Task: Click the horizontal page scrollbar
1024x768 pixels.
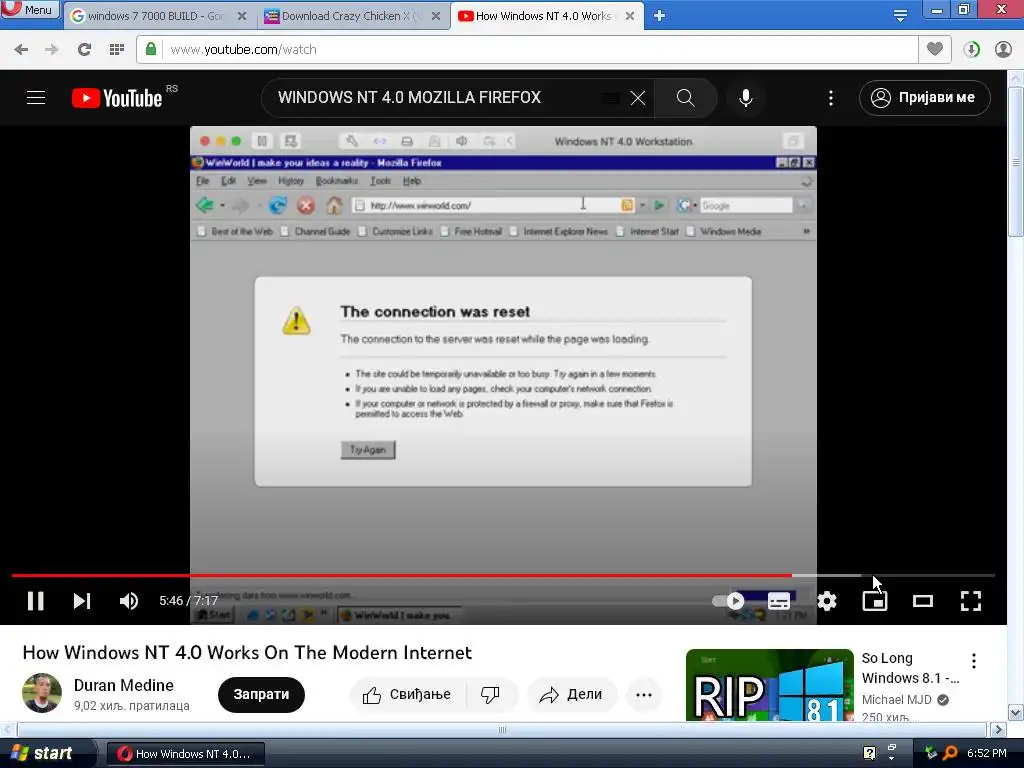Action: pos(502,729)
